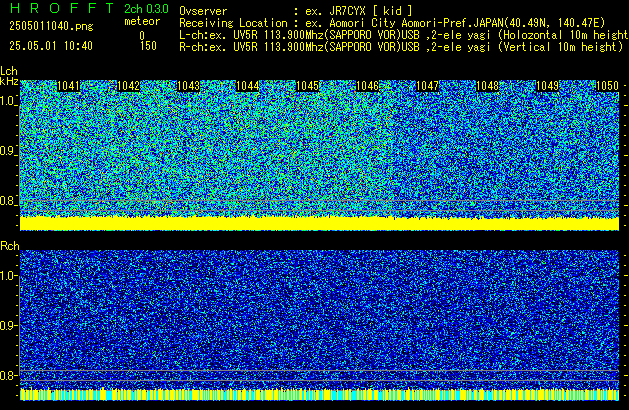This screenshot has height=410, width=629.
Task: Click the 0.8 frequency label on Lch axis
Action: click(x=8, y=201)
